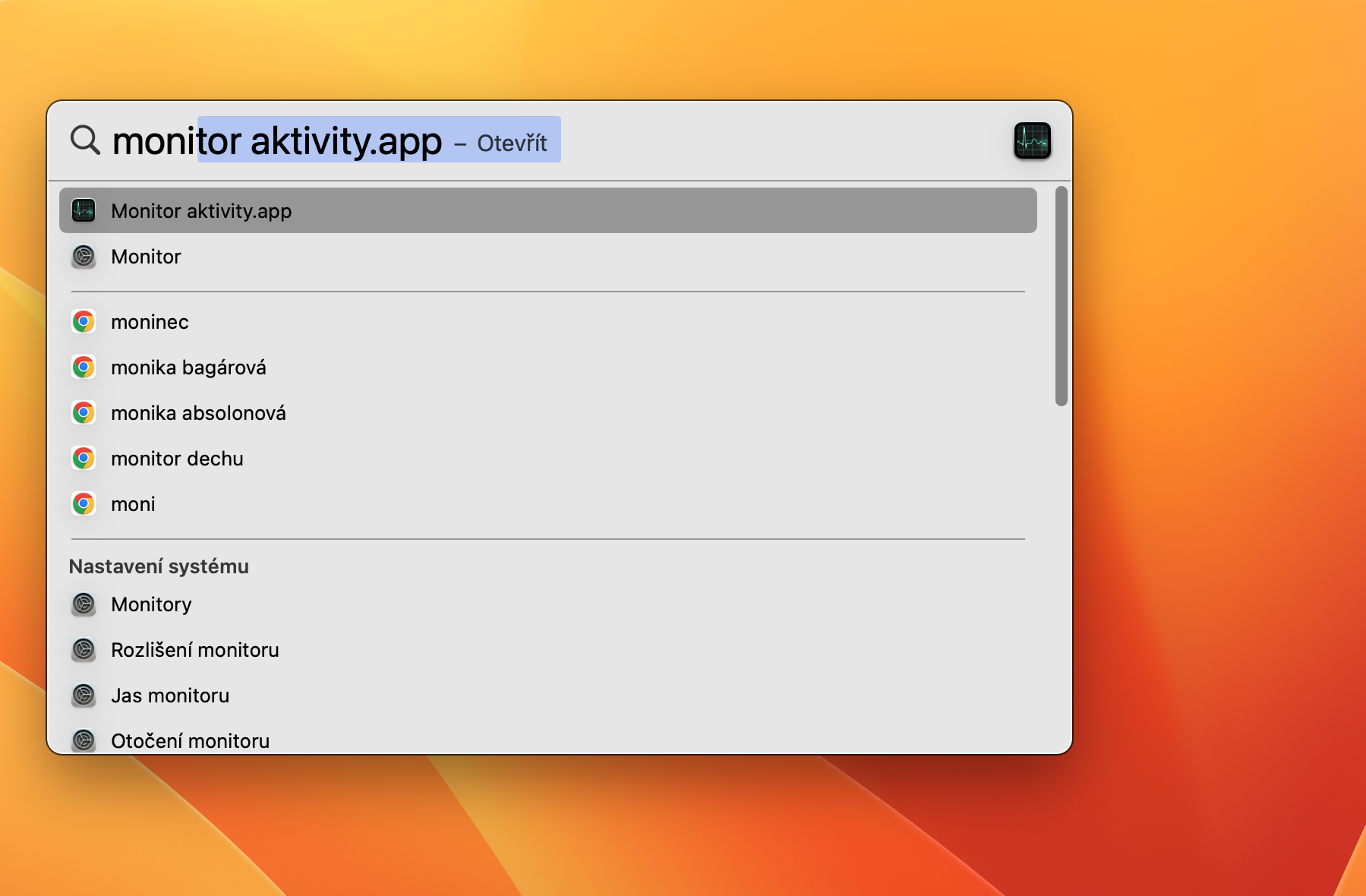The height and width of the screenshot is (896, 1366).
Task: Open the Monitor aktivity.app top result
Action: (x=548, y=210)
